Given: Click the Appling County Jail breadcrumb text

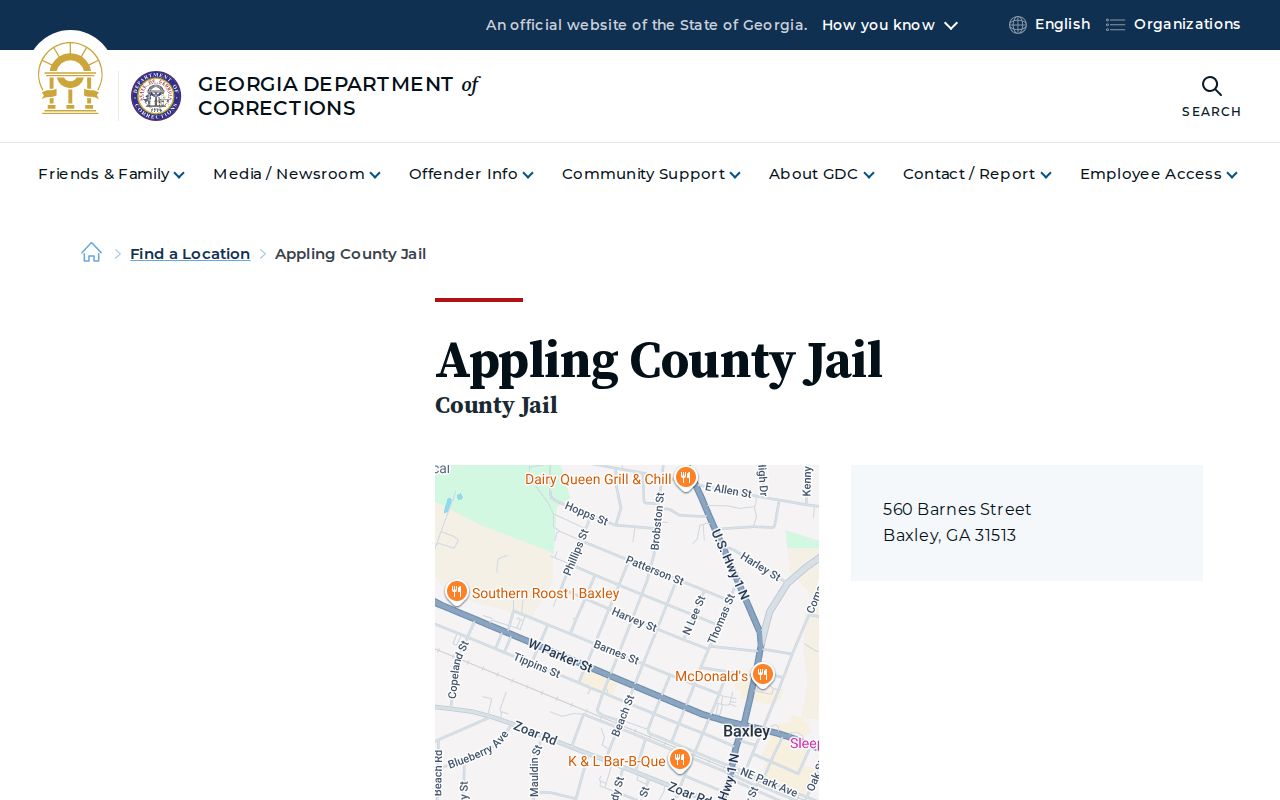Looking at the screenshot, I should tap(350, 254).
